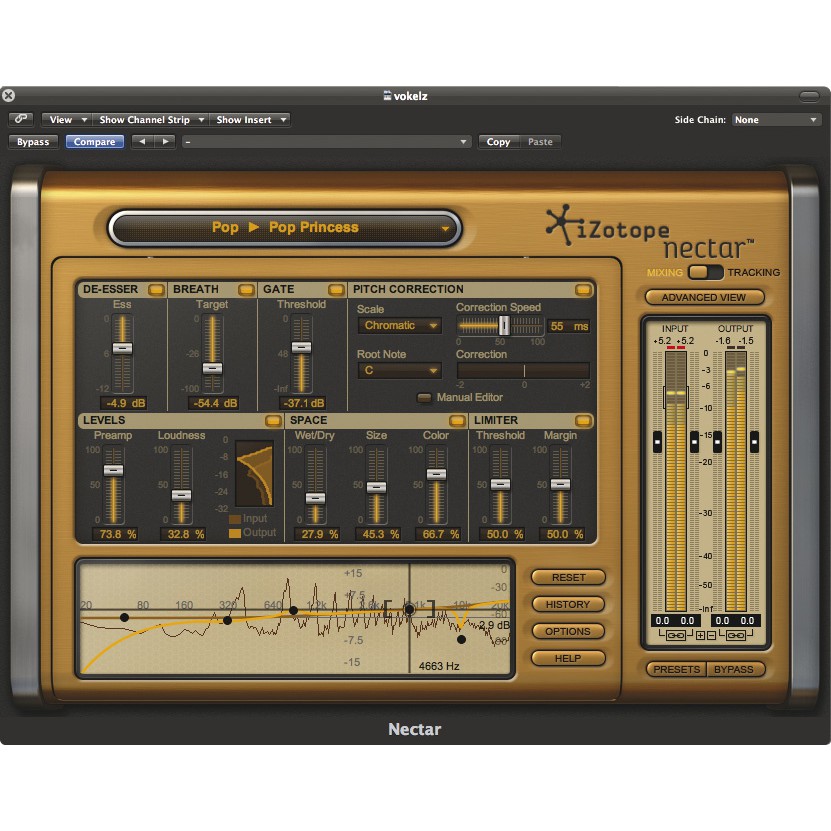Viewport: 831px width, 831px height.
Task: Open the Root Note C dropdown
Action: point(399,370)
